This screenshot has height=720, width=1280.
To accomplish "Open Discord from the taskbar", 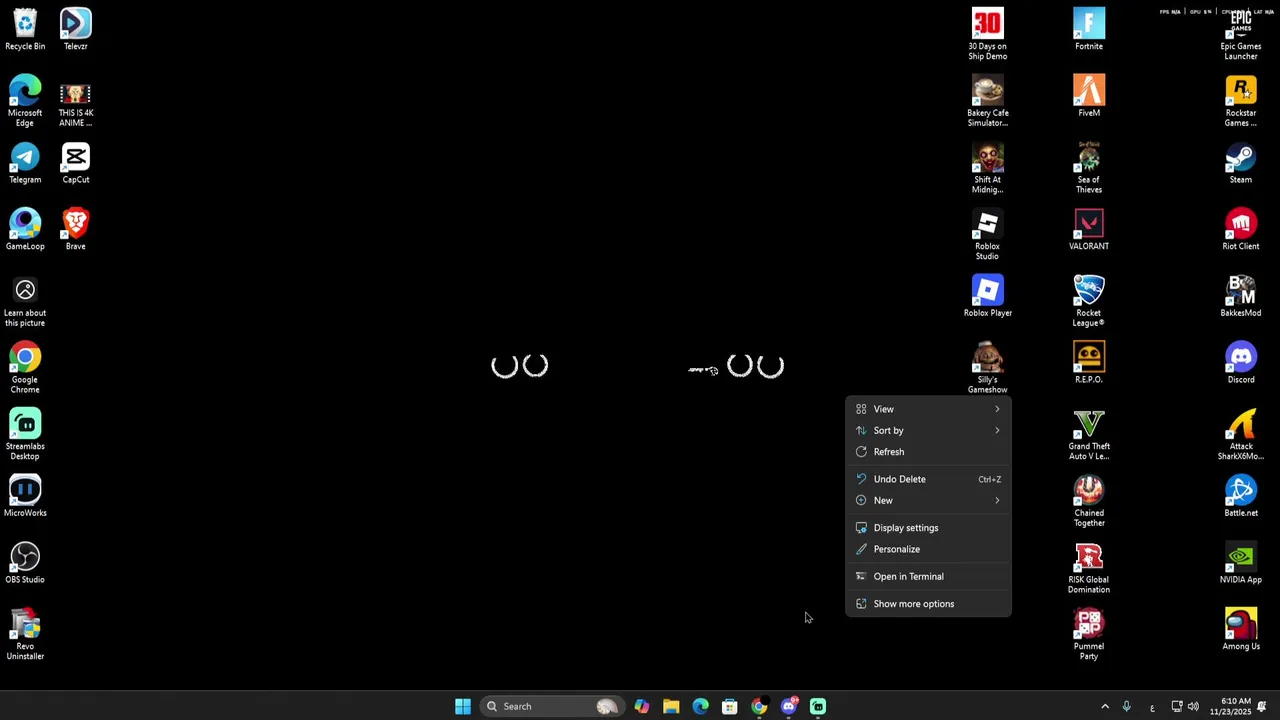I will 789,706.
